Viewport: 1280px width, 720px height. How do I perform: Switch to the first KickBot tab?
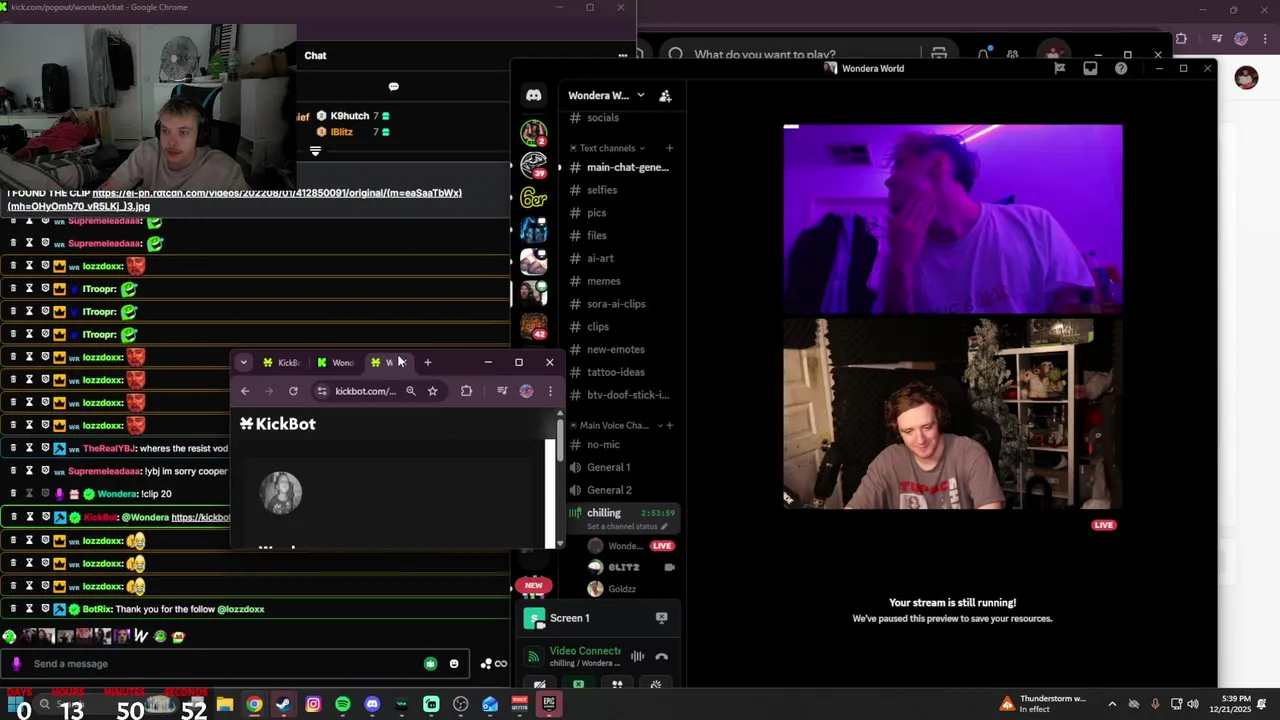[281, 362]
